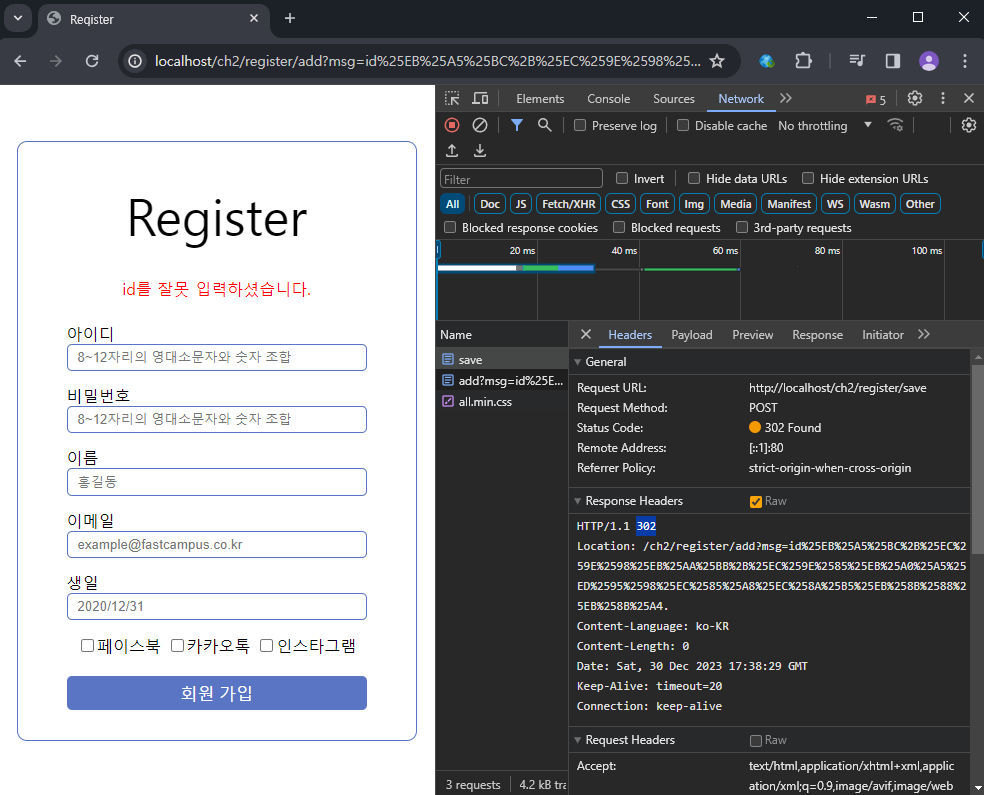Close the request details pane
984x795 pixels.
[586, 334]
